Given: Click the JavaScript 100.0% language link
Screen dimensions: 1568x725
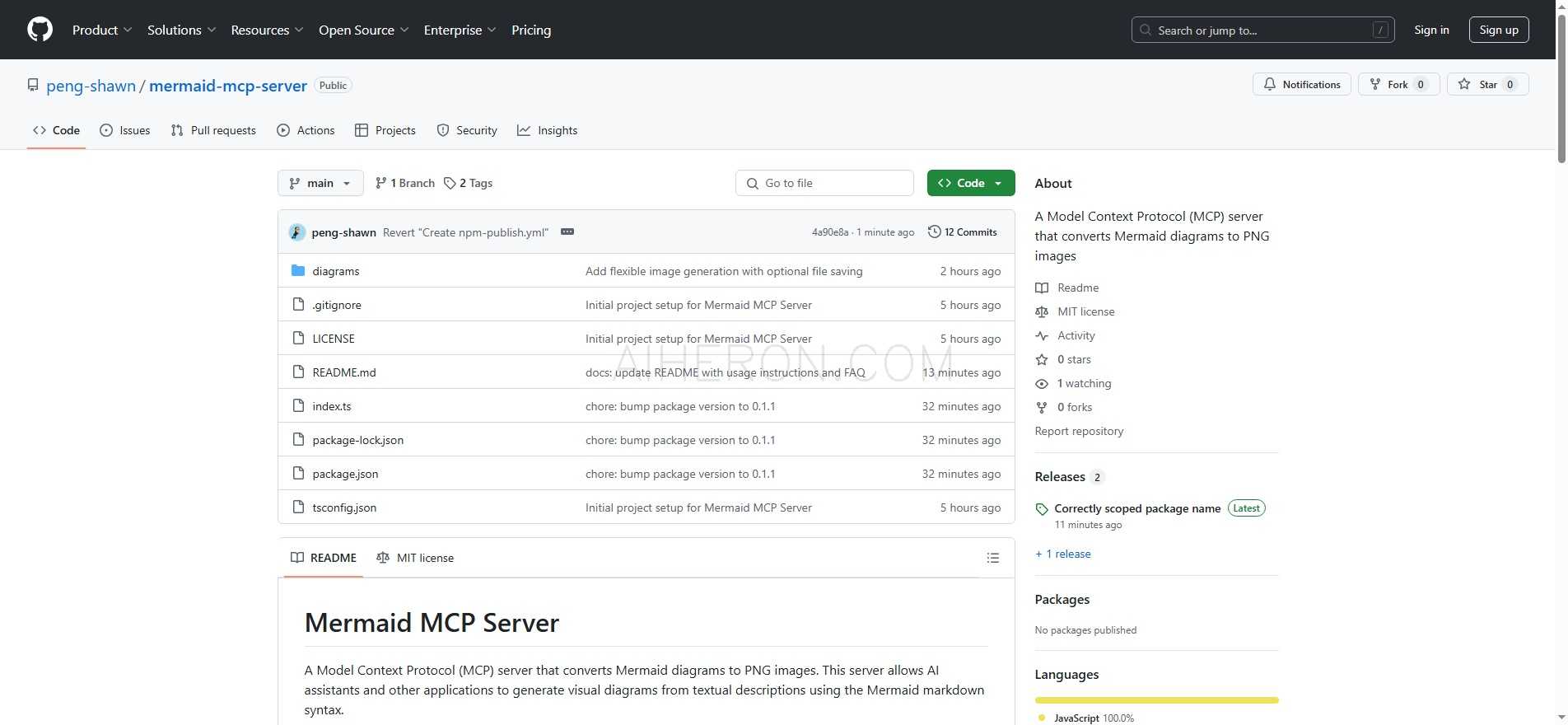Looking at the screenshot, I should click(1085, 718).
